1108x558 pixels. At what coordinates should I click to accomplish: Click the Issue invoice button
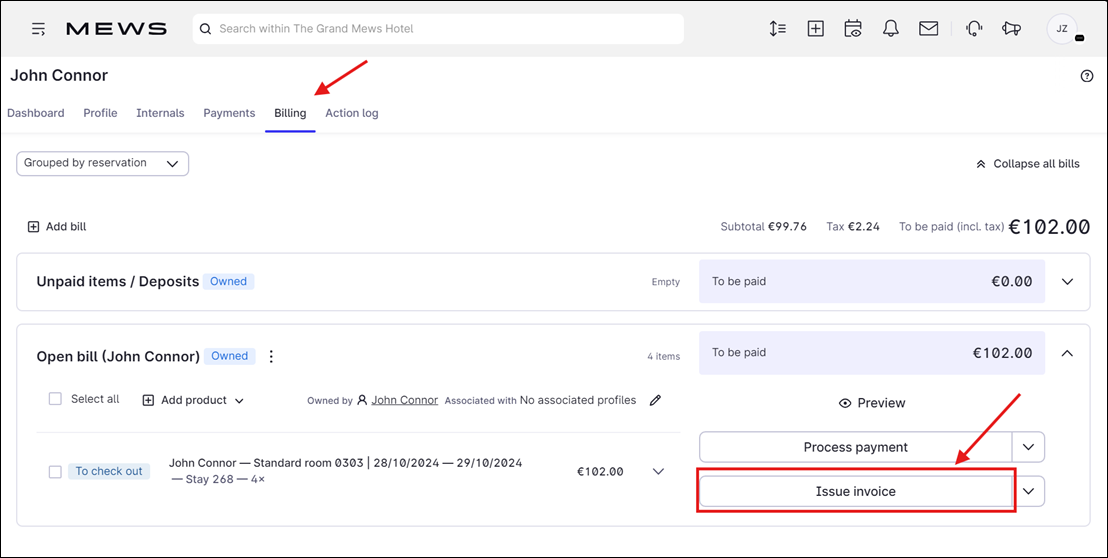pyautogui.click(x=856, y=492)
